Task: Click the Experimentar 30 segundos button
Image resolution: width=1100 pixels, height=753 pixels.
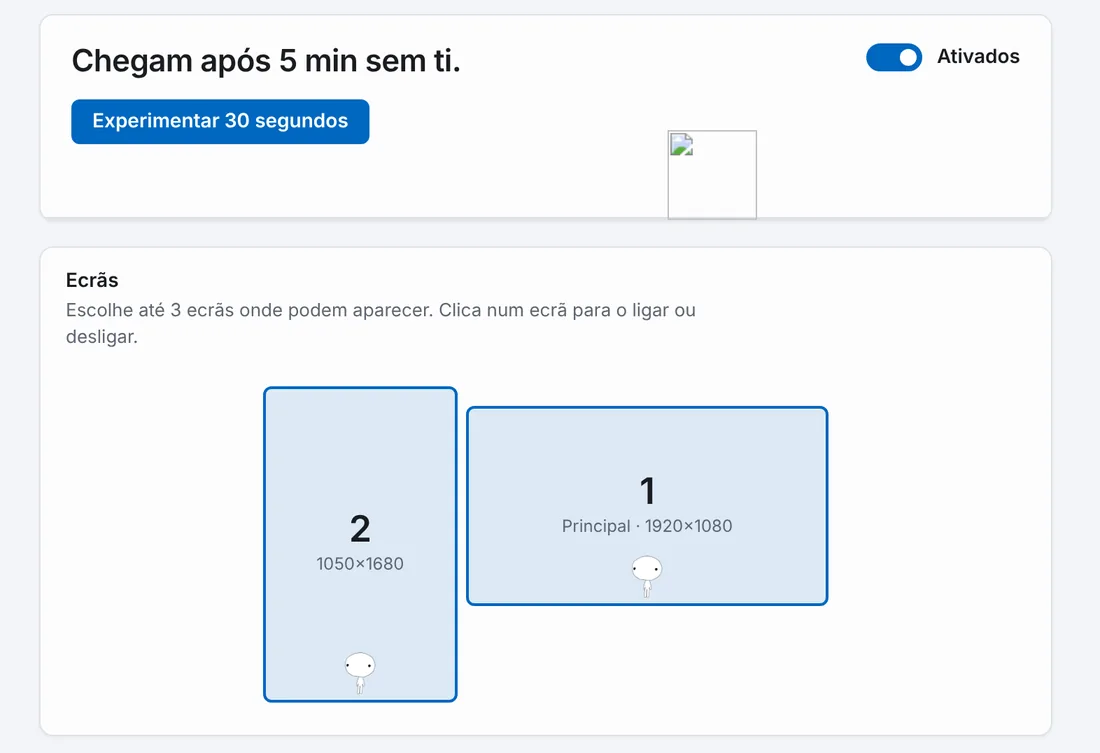Action: pos(220,121)
